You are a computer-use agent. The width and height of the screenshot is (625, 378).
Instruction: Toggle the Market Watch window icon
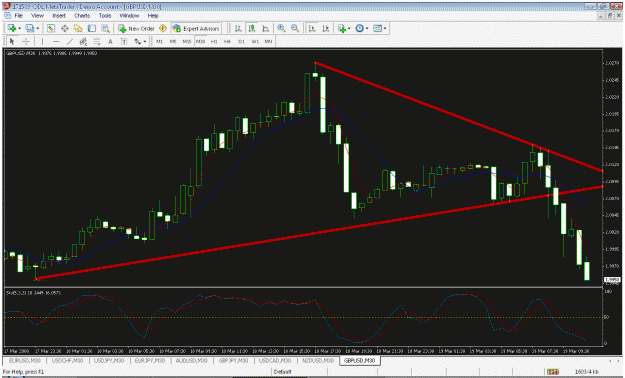pyautogui.click(x=51, y=28)
